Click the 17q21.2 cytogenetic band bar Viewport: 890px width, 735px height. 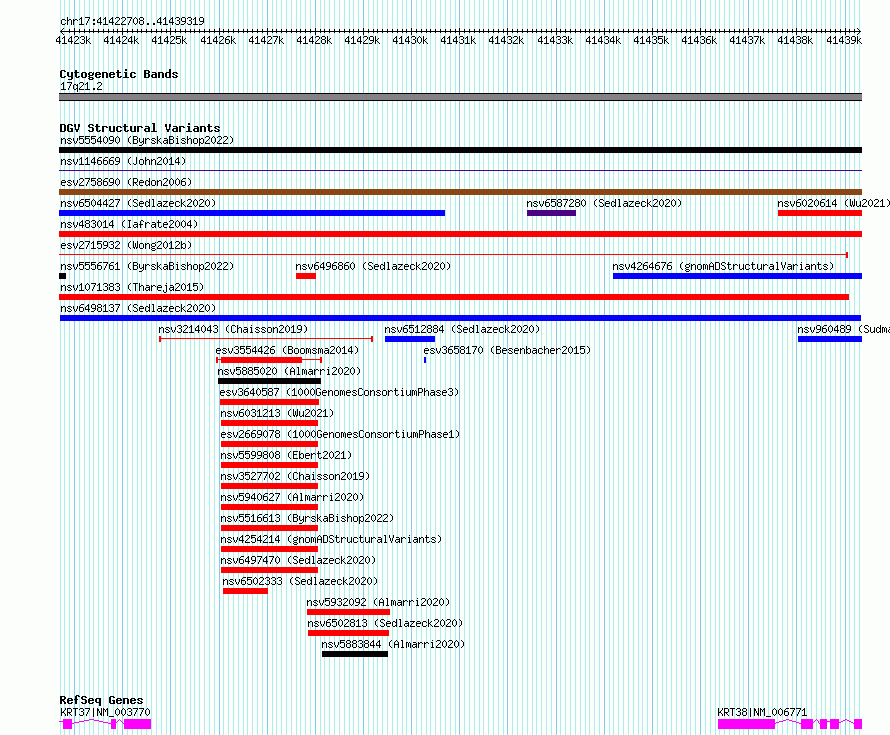(460, 97)
